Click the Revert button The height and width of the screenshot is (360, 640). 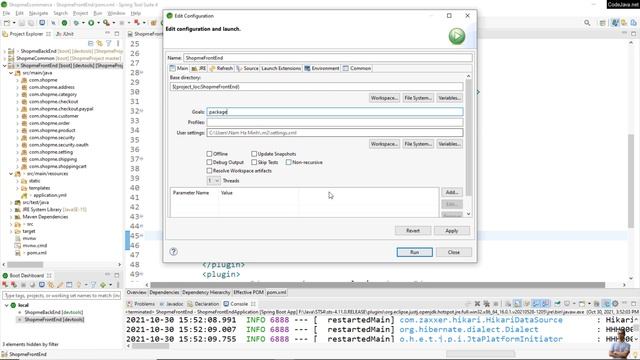(x=413, y=231)
